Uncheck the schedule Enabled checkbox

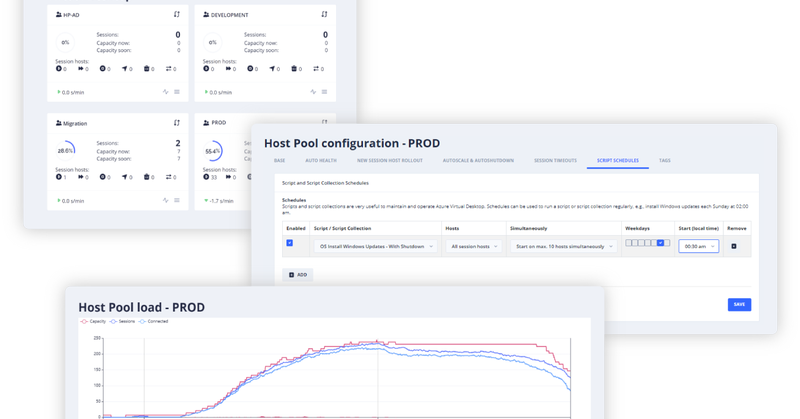(x=289, y=243)
